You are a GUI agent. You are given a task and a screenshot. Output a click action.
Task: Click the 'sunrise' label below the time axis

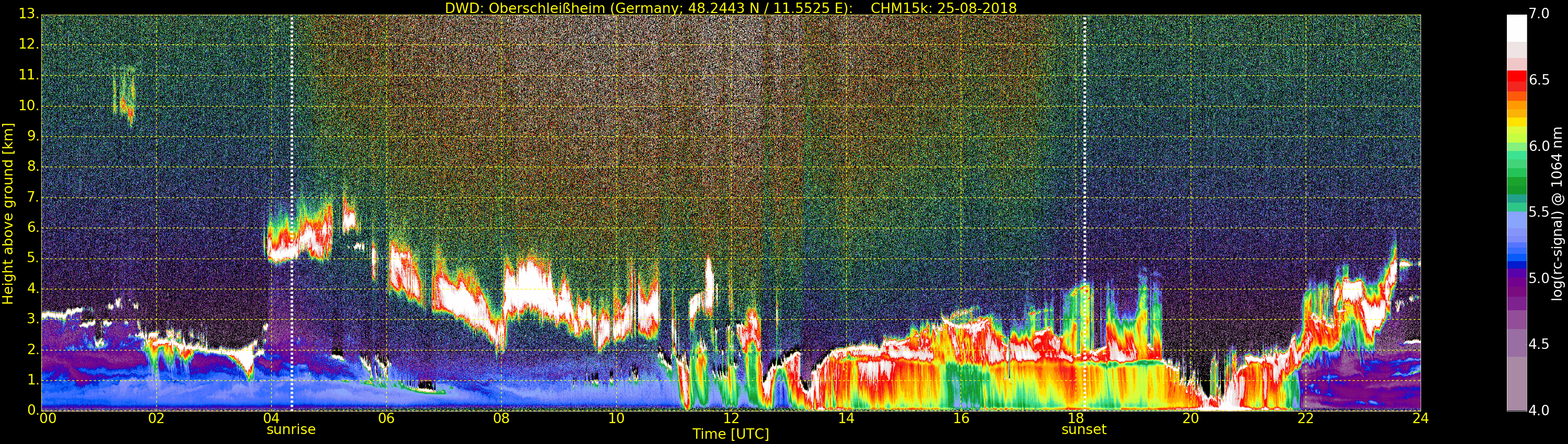pyautogui.click(x=291, y=429)
